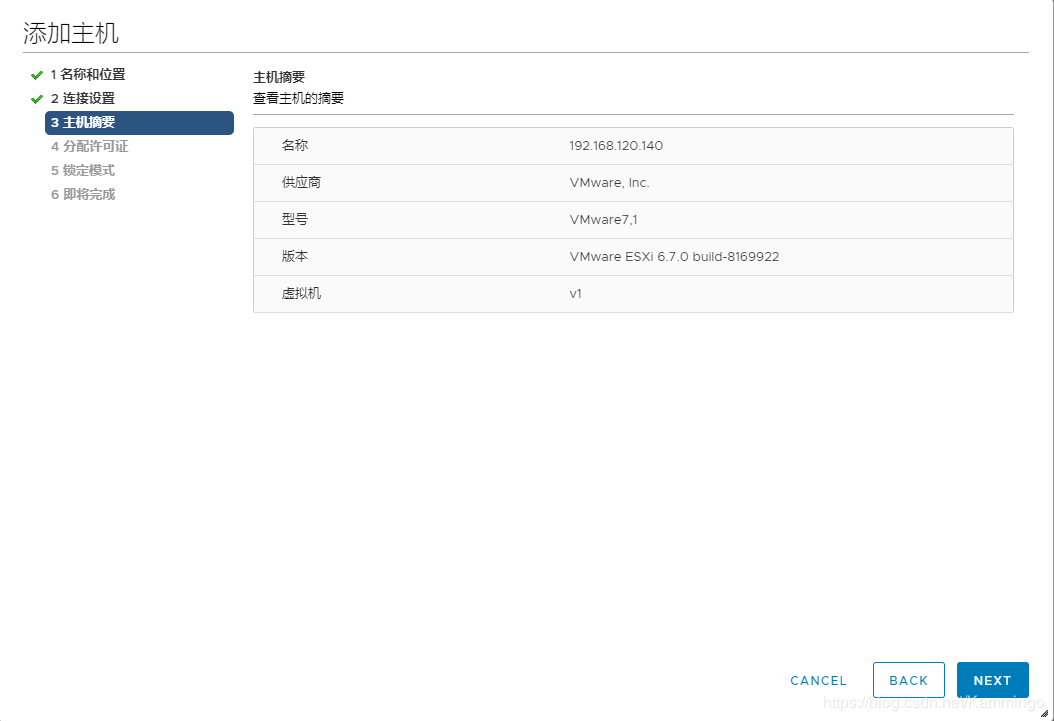Select the 供应商 row showing VMware, Inc.
Image resolution: width=1054 pixels, height=721 pixels.
tap(633, 182)
